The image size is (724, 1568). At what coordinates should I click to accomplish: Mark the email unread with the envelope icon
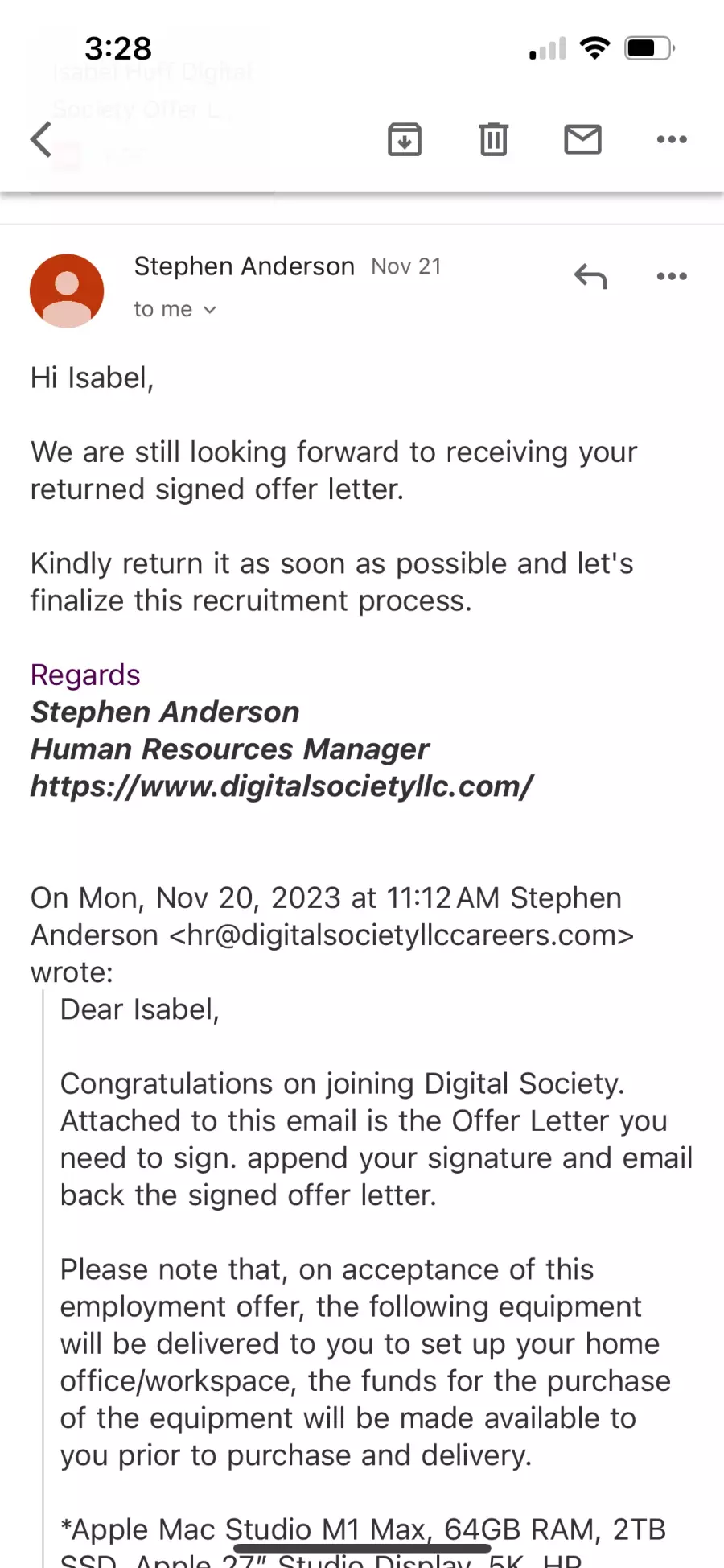(x=583, y=139)
